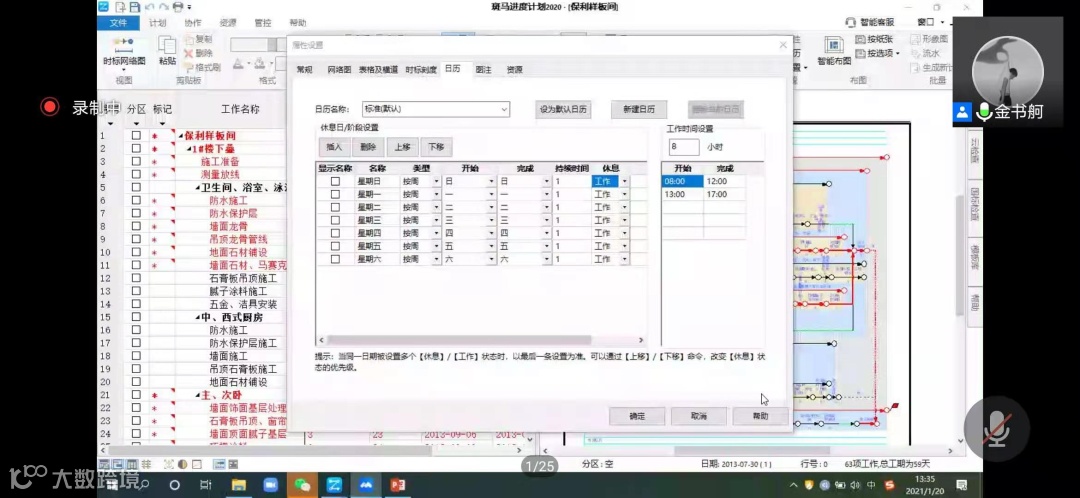1080x498 pixels.
Task: Tick 分区 checkbox for row 1 保利样板间
Action: 136,136
